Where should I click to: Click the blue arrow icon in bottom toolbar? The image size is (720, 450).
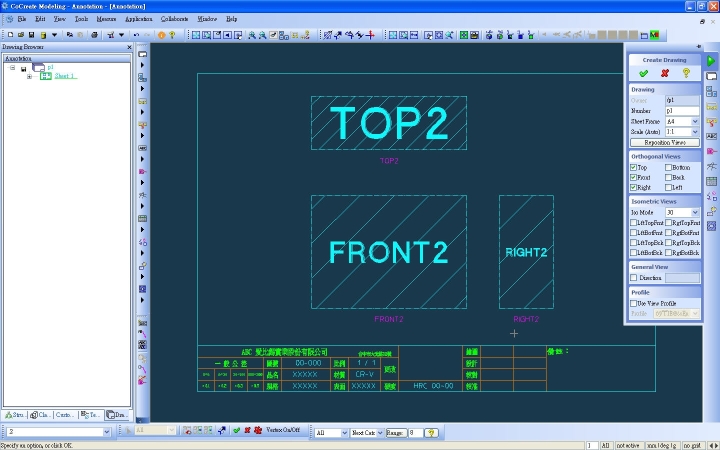pos(222,430)
